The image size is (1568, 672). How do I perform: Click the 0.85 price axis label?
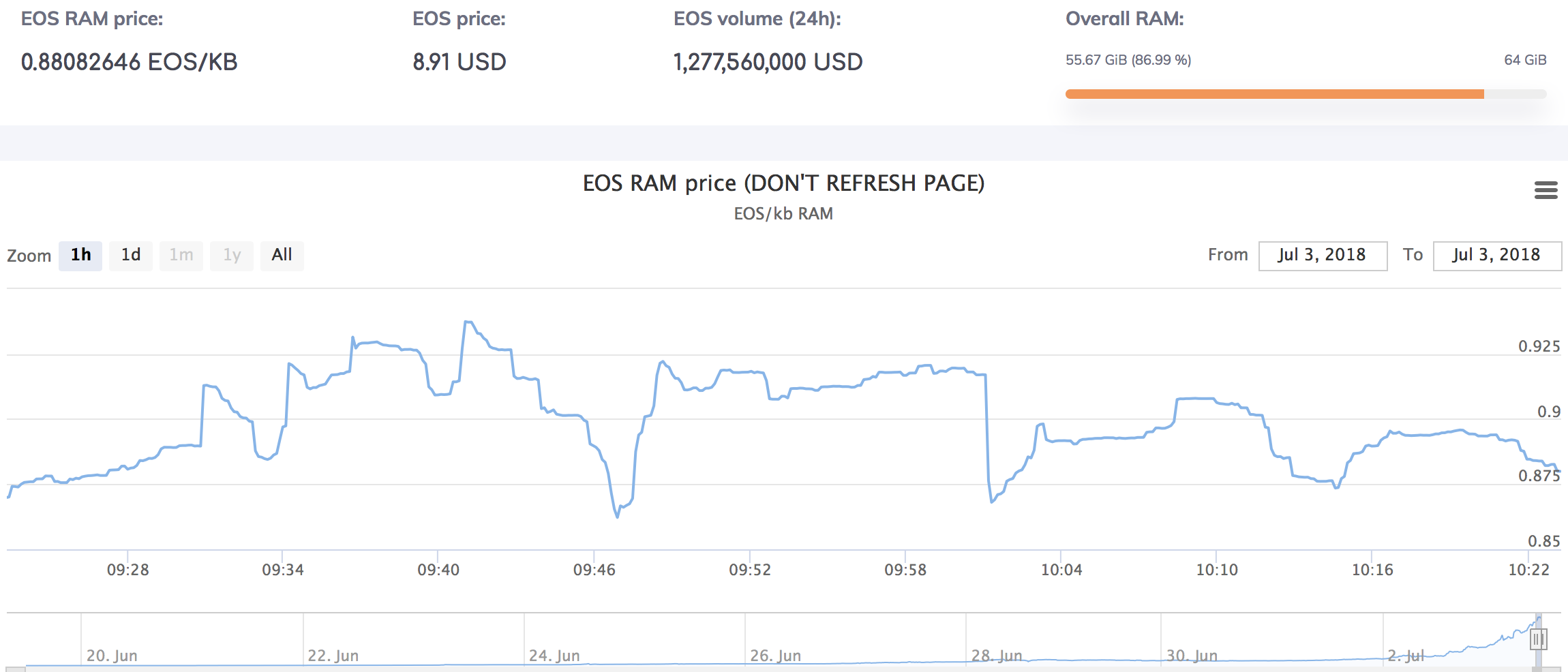pos(1543,541)
